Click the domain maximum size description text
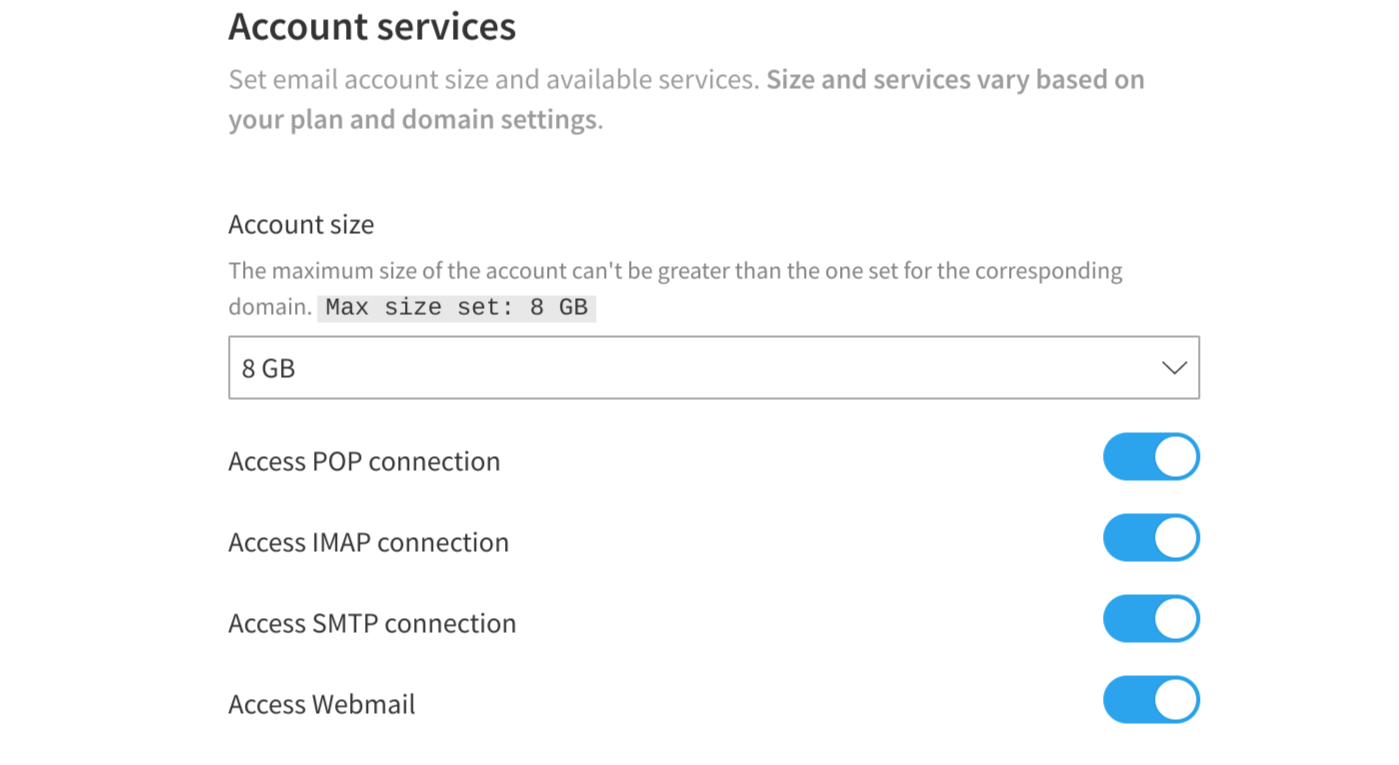 click(675, 270)
